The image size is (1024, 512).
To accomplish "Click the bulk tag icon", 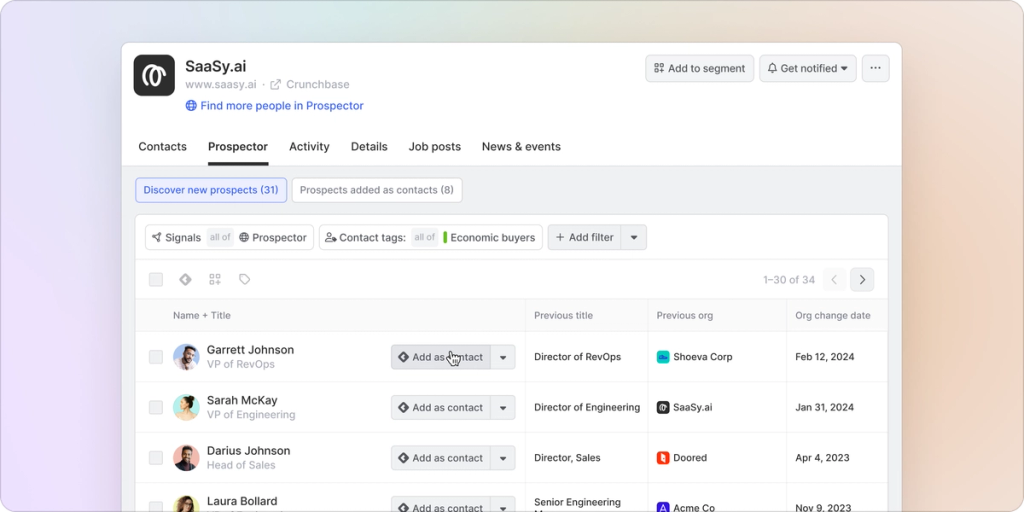I will [x=244, y=280].
